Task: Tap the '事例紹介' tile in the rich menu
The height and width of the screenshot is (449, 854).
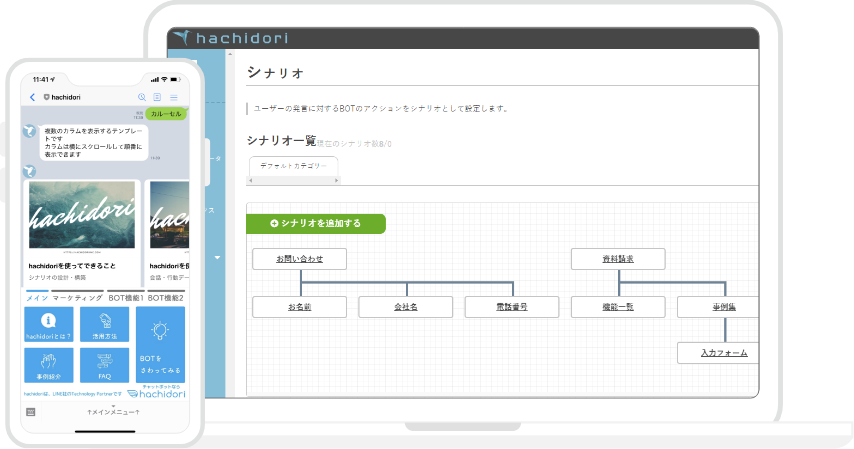Action: pos(49,365)
